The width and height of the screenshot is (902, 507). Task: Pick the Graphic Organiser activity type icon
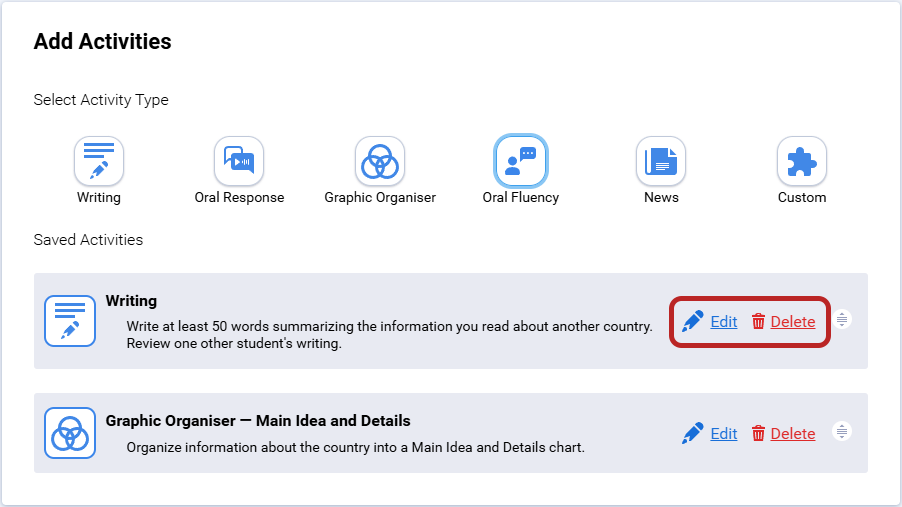[x=380, y=161]
